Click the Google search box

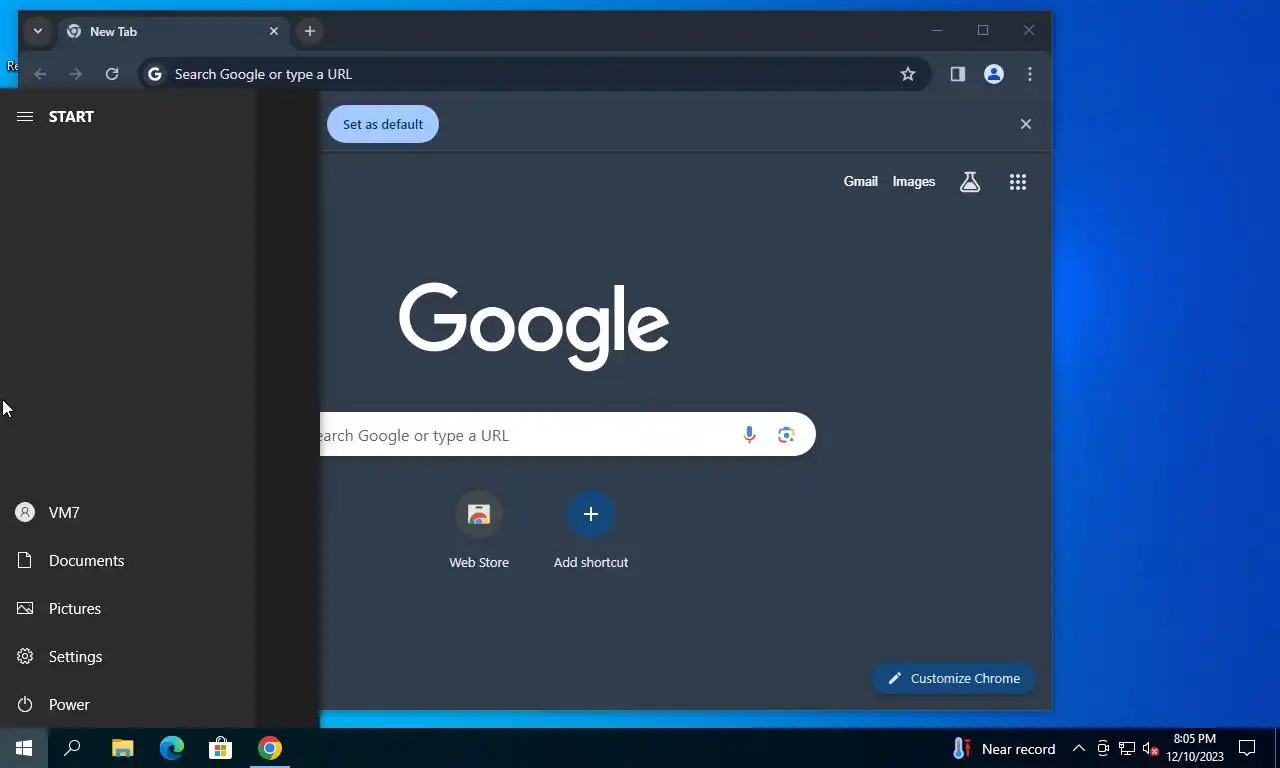(x=567, y=435)
